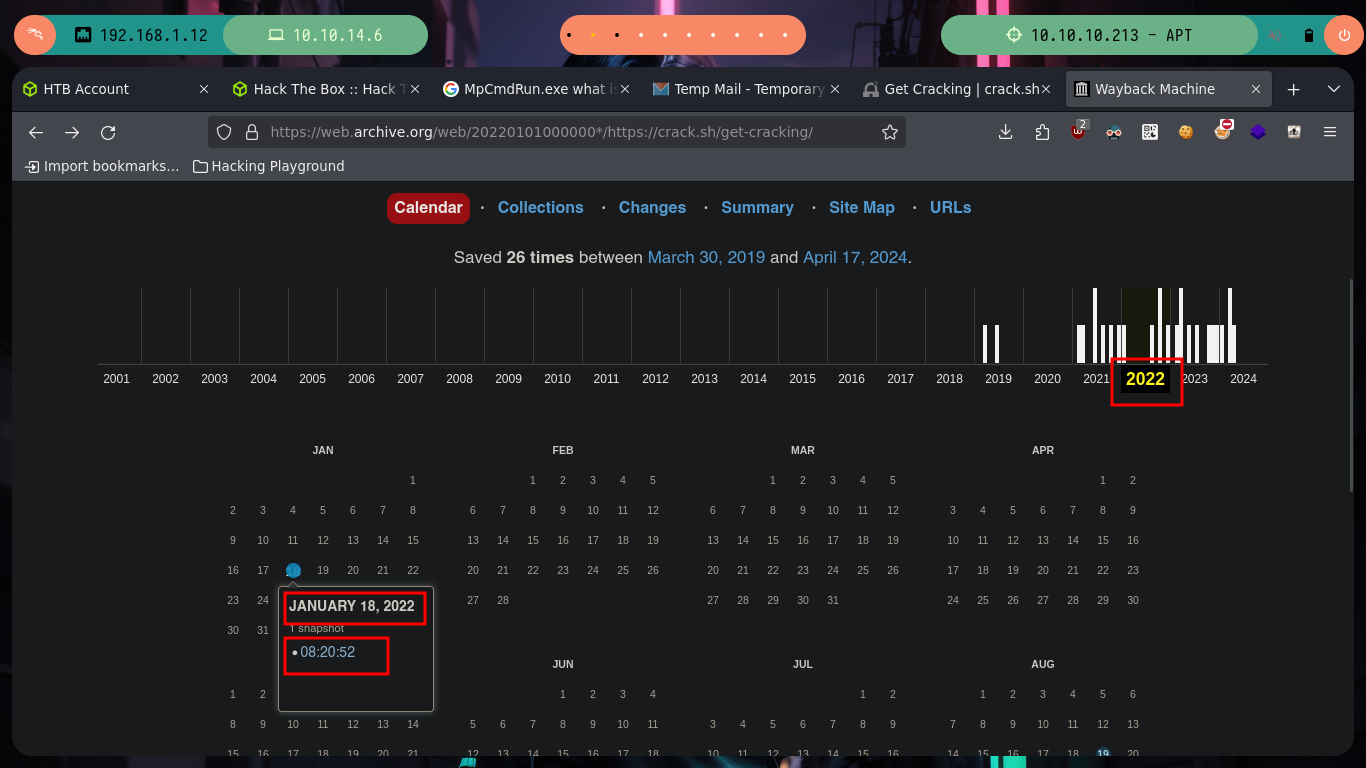Open the URLs view
The width and height of the screenshot is (1366, 768).
[950, 207]
